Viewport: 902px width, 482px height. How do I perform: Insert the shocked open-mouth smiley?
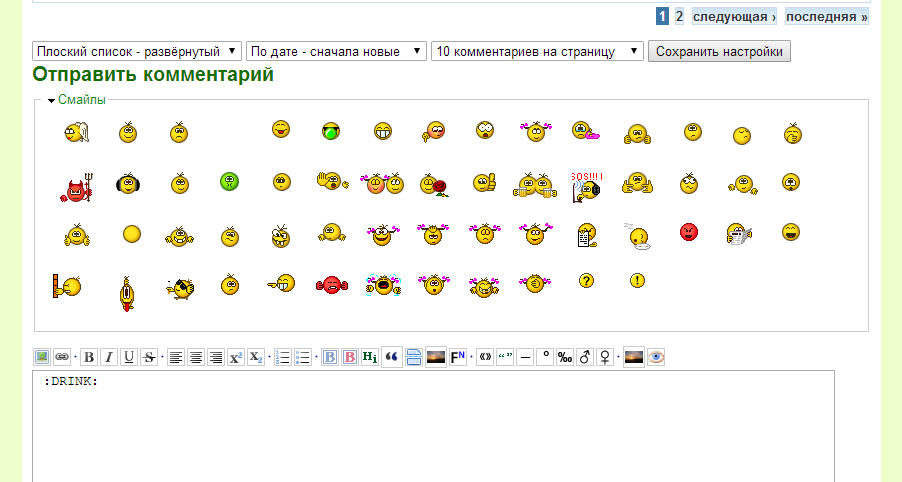tap(485, 130)
